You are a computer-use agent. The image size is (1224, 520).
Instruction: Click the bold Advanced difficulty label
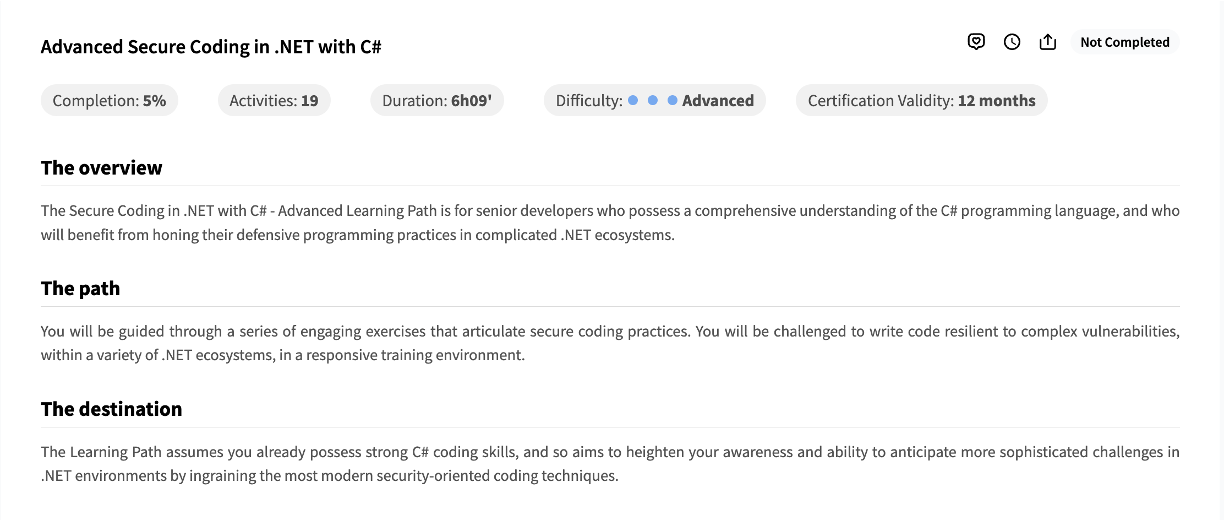(718, 100)
